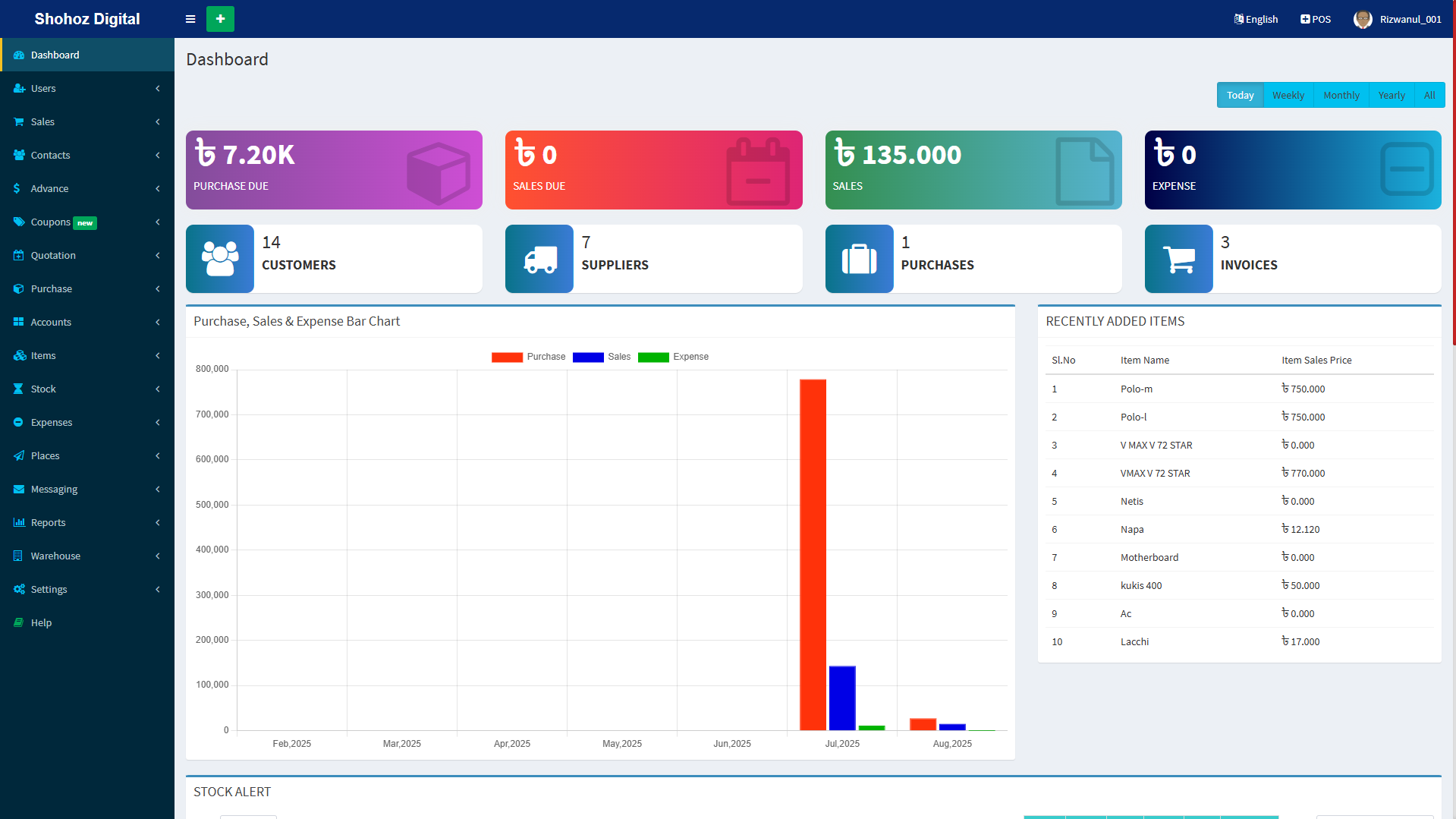Click the green plus quick-add button
Image resolution: width=1456 pixels, height=819 pixels.
pos(220,19)
